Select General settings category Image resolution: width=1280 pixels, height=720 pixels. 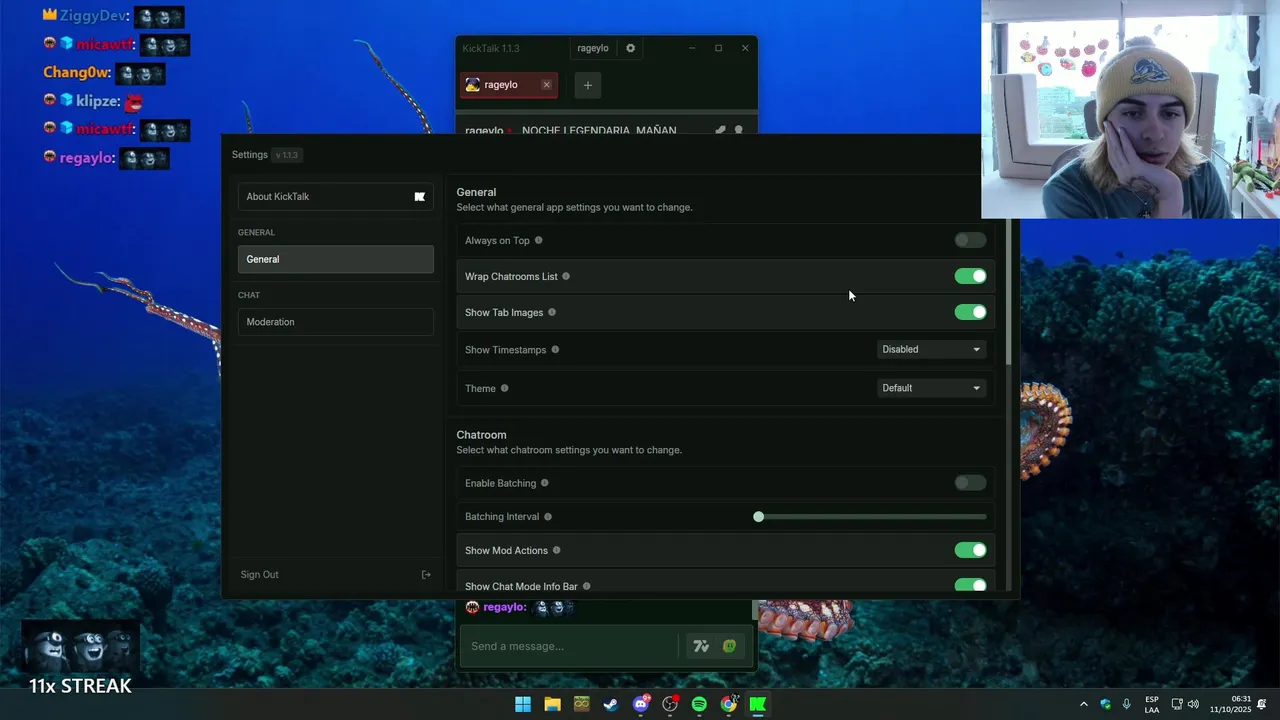[x=335, y=259]
